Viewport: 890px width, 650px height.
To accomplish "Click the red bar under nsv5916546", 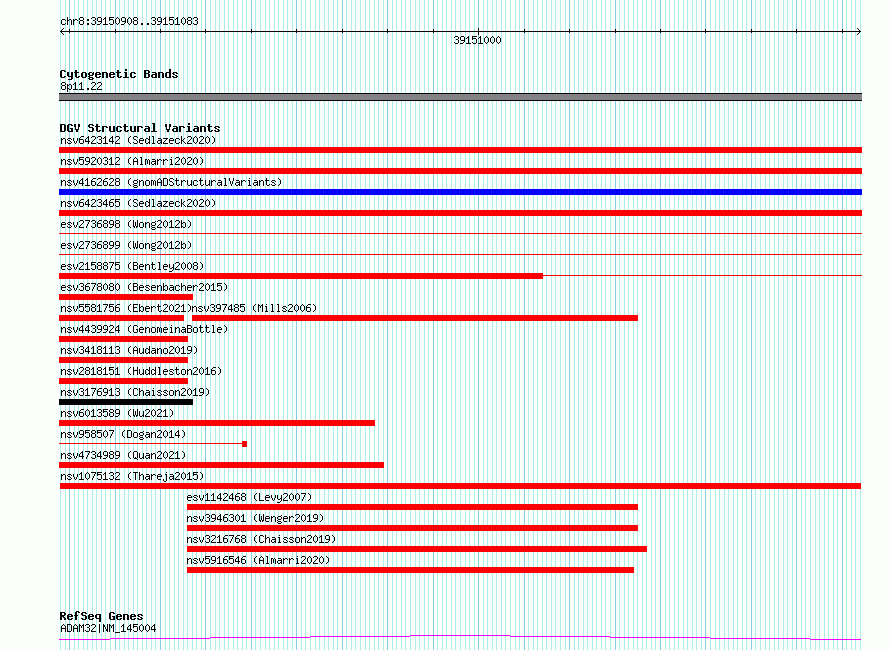I will coord(410,570).
